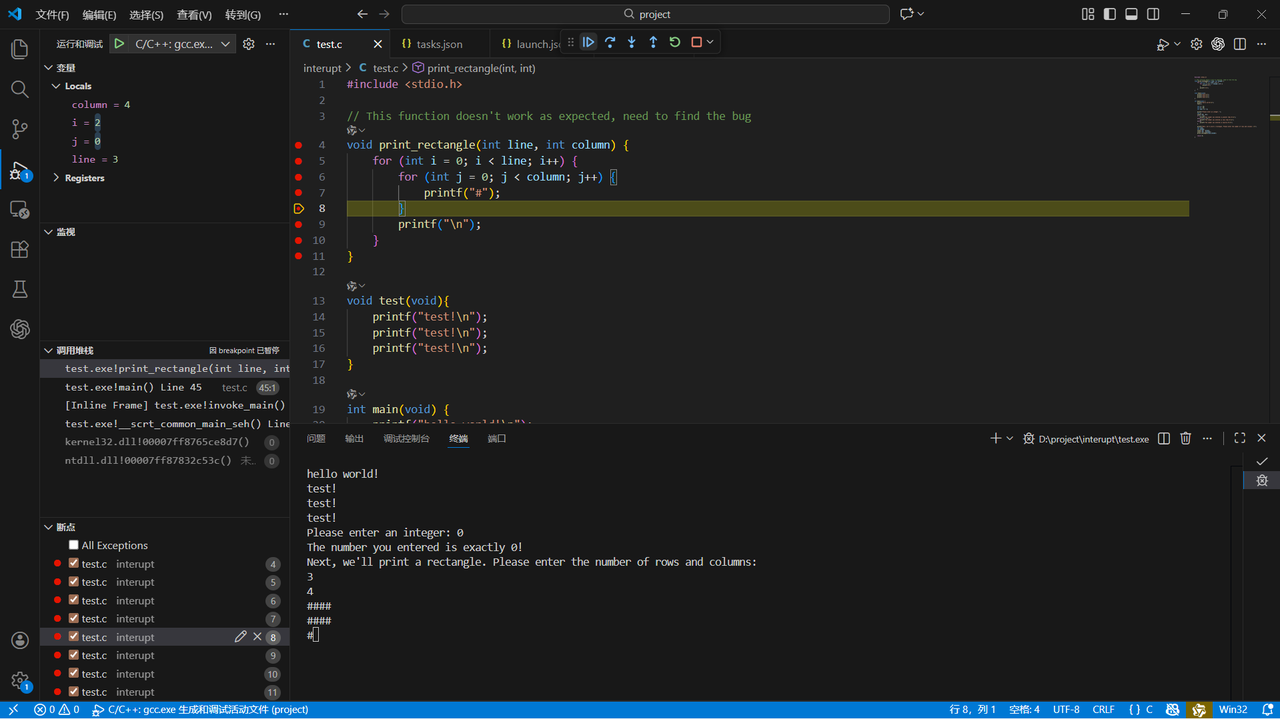
Task: Select test.exe!main() Line 45 stack frame
Action: pos(133,387)
